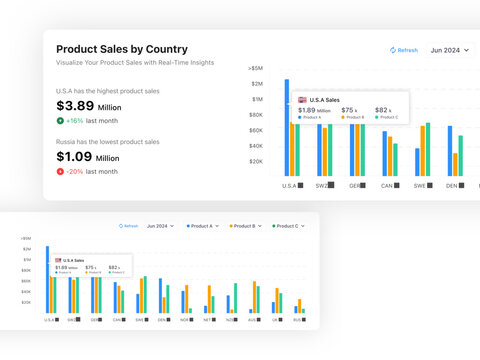Screen dimensions: 480x360
Task: Expand the Product B filter dropdown
Action: coord(245,226)
